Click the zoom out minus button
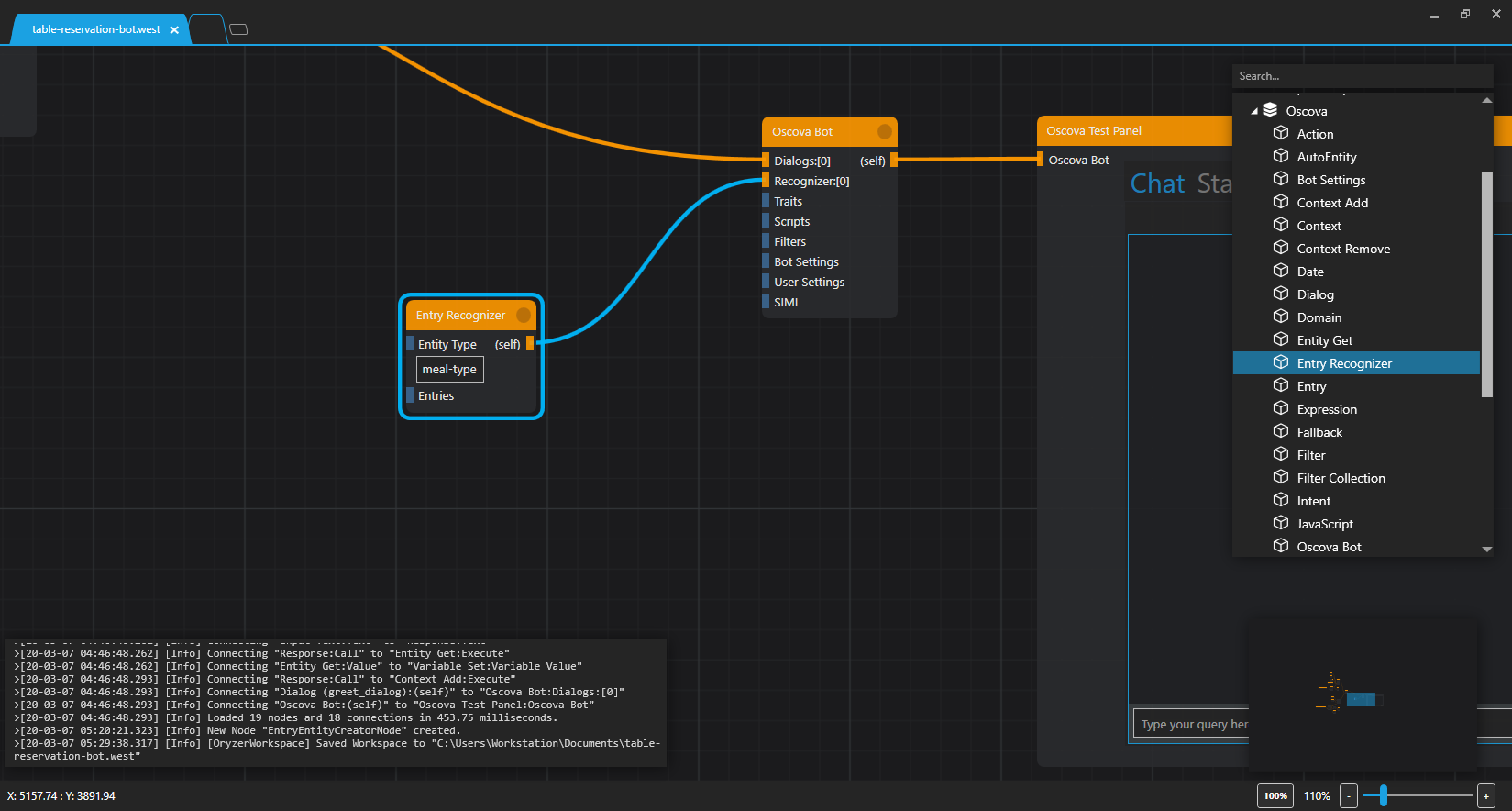Viewport: 1512px width, 811px height. click(x=1349, y=795)
